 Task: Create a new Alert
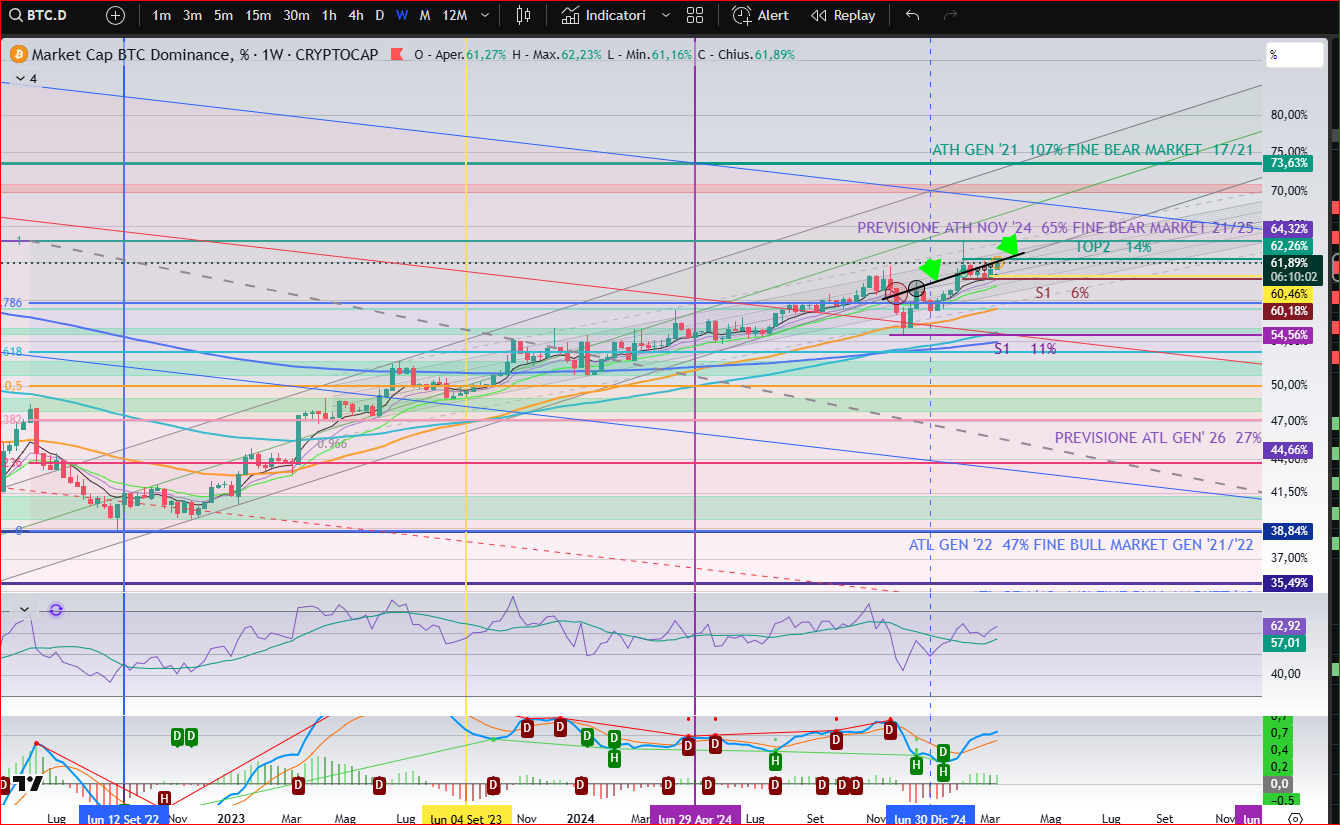pyautogui.click(x=760, y=15)
